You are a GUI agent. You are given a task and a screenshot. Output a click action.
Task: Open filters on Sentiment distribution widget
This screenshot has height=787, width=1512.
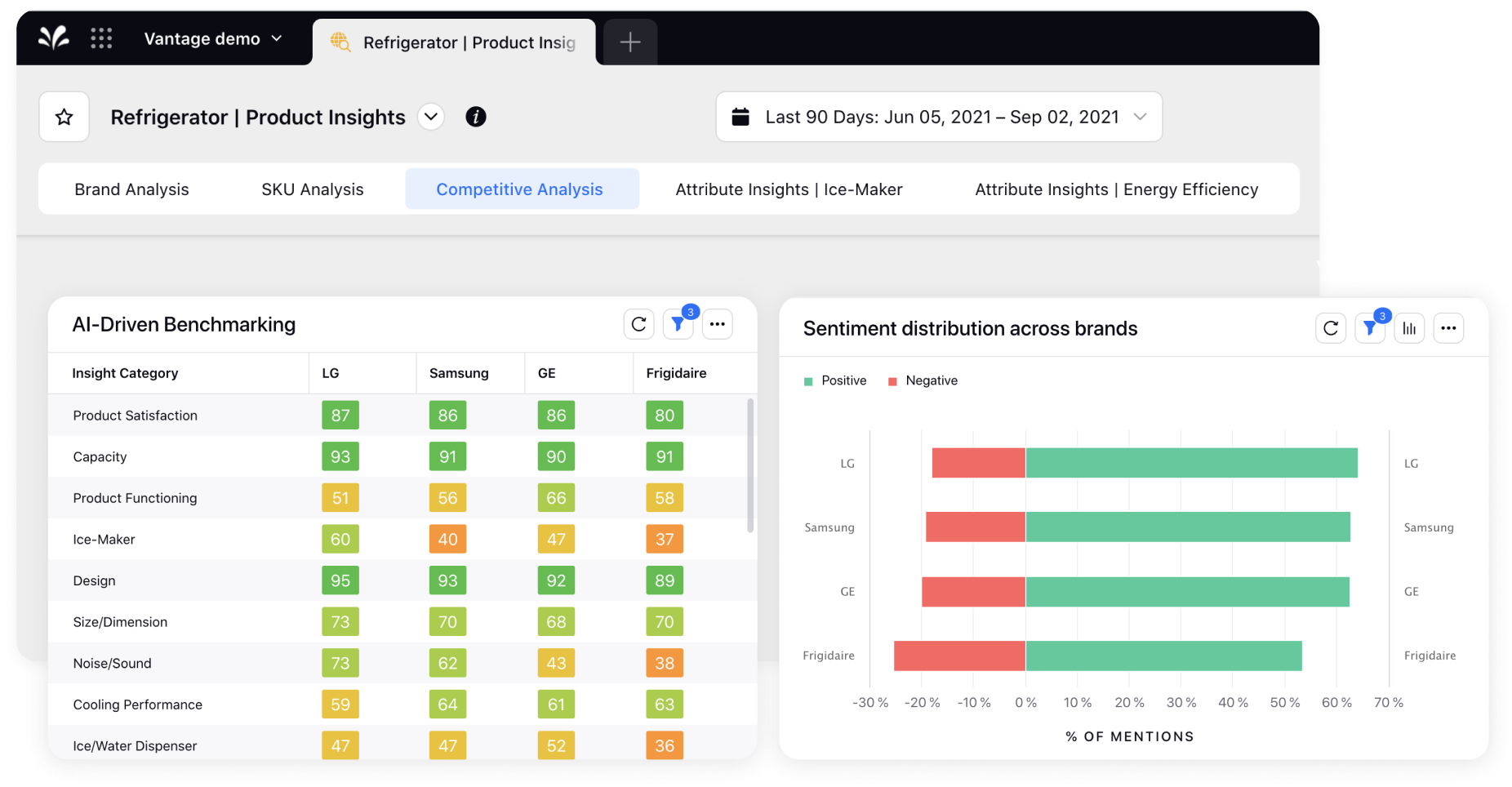[1370, 328]
